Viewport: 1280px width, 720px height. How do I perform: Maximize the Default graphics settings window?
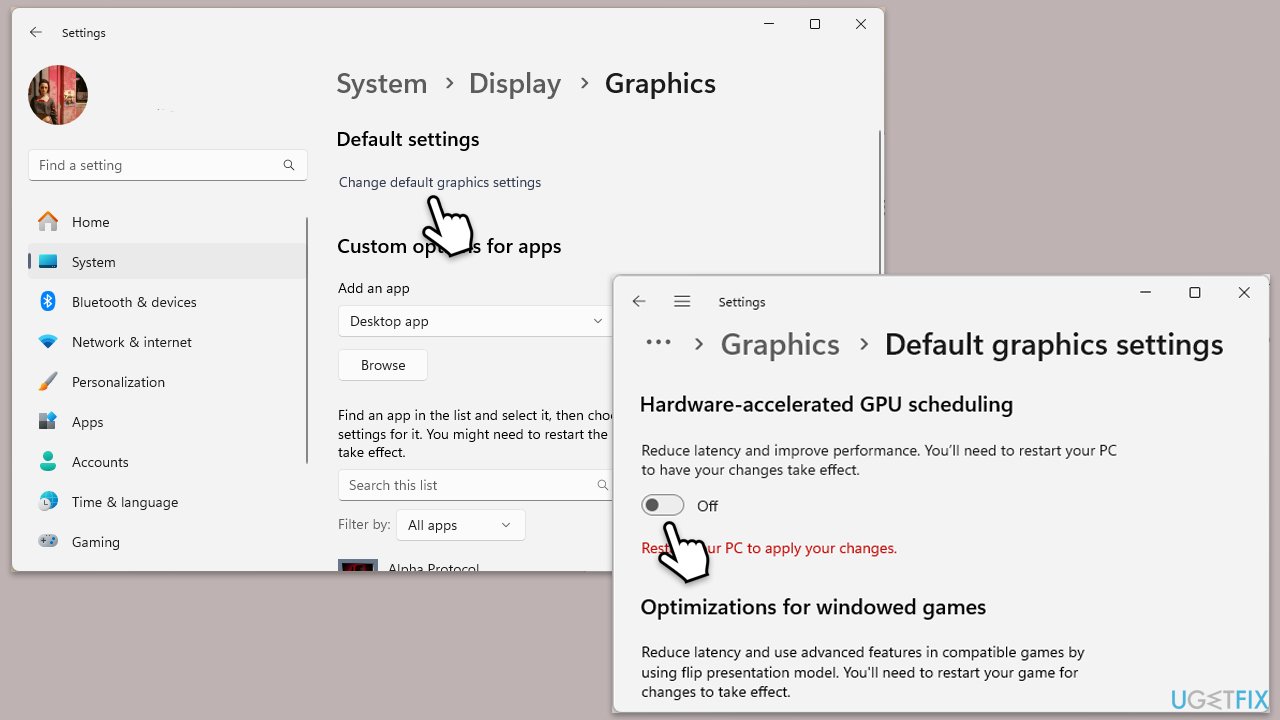(1195, 293)
